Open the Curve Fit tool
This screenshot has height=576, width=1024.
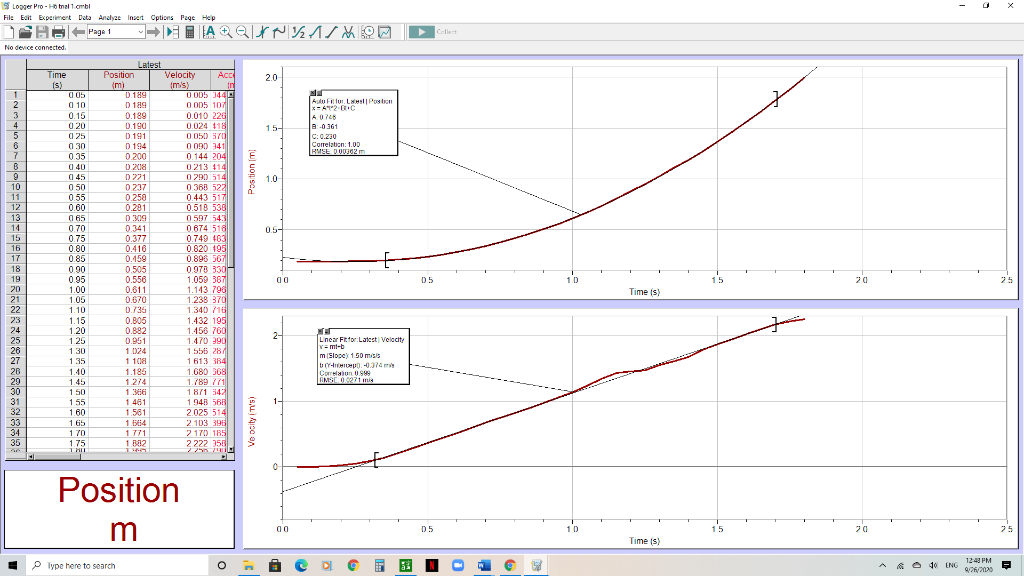click(x=347, y=32)
